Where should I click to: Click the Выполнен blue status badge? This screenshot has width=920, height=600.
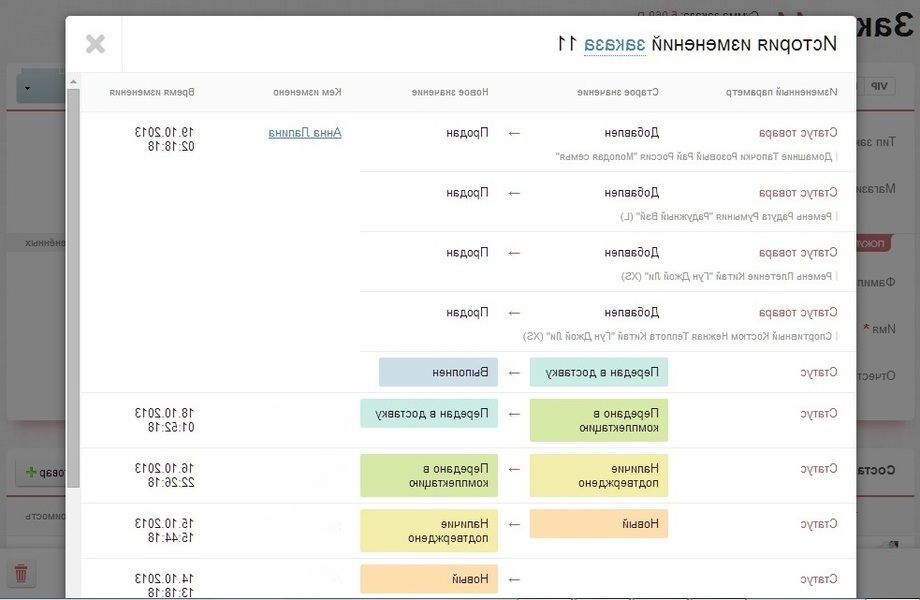click(x=438, y=373)
